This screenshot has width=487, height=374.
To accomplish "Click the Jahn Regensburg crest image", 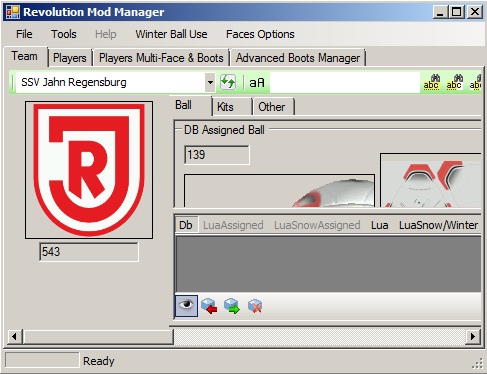I will [x=89, y=170].
